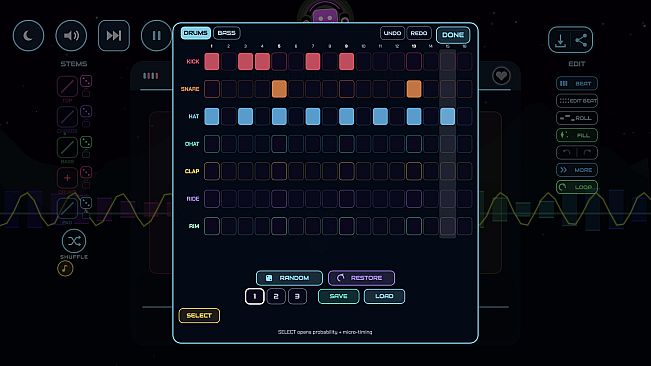This screenshot has height=366, width=651.
Task: Randomize the BASS stem with its dice
Action: 86,142
